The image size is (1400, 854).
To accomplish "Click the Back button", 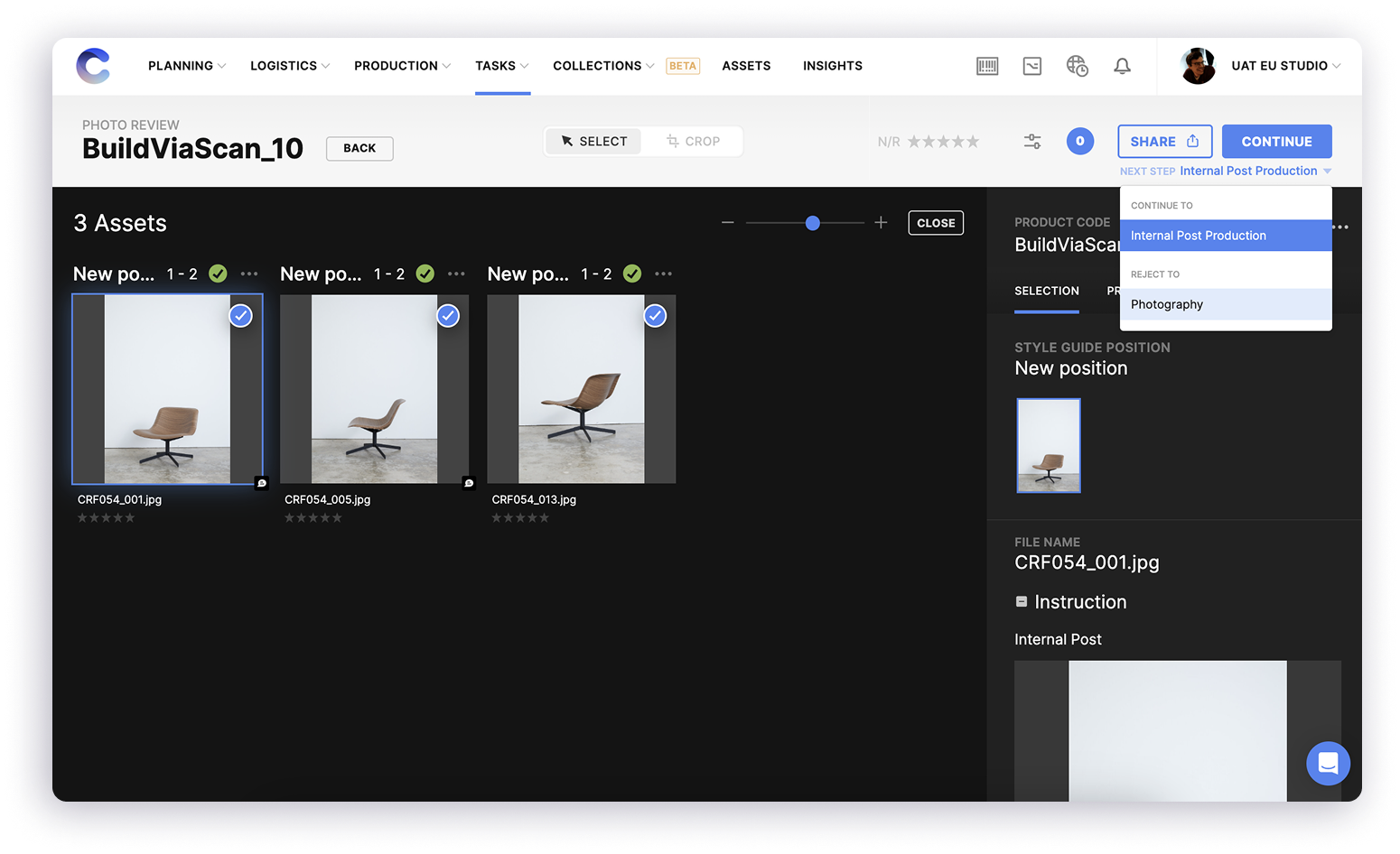I will 359,148.
